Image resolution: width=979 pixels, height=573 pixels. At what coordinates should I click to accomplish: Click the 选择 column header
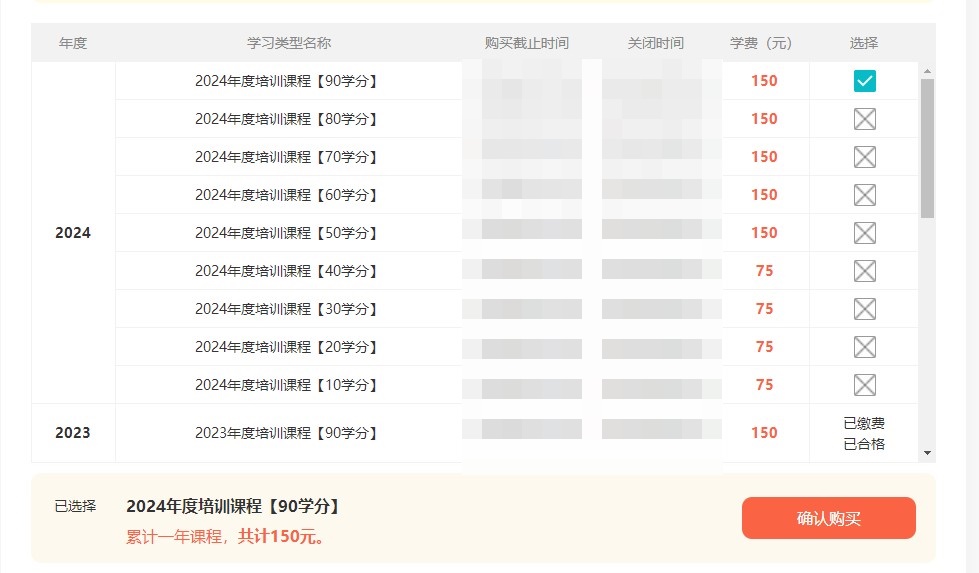click(x=864, y=43)
